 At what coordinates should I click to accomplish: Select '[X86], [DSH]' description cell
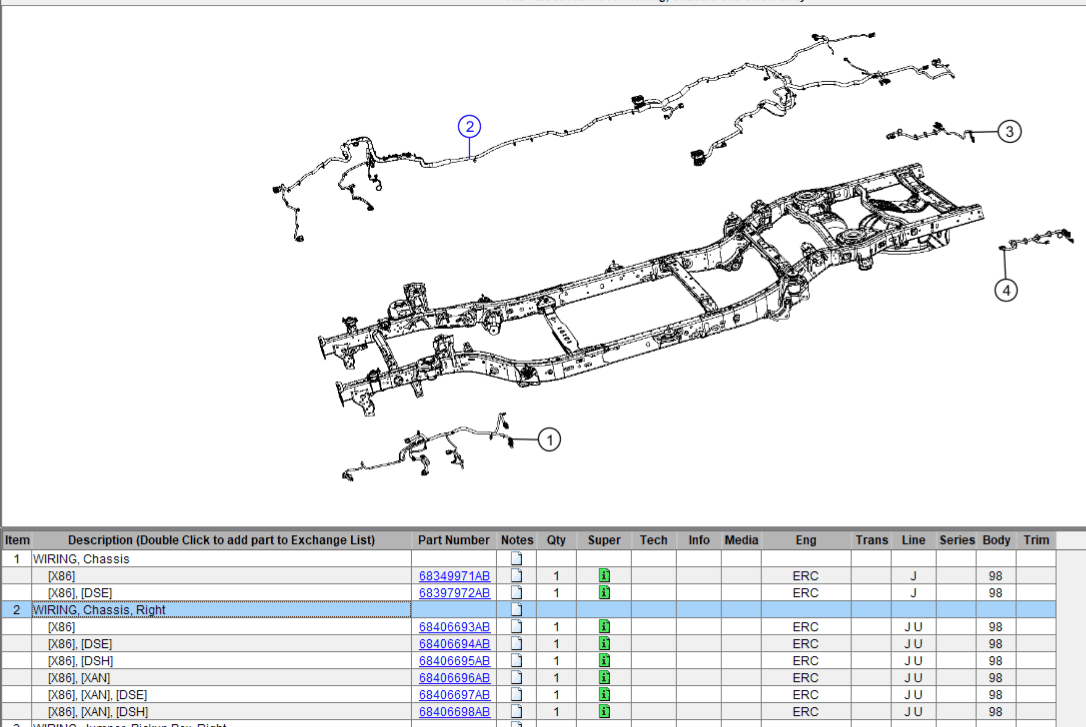[x=222, y=661]
